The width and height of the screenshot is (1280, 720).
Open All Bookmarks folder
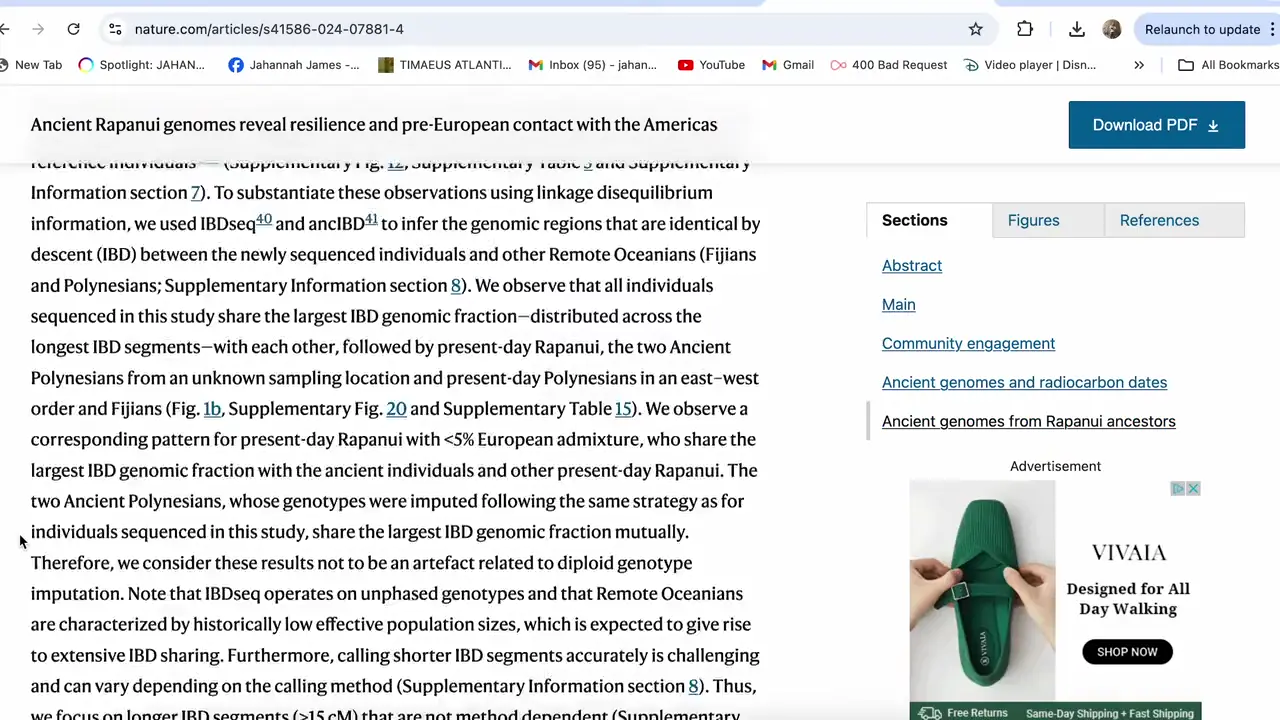coord(1229,65)
